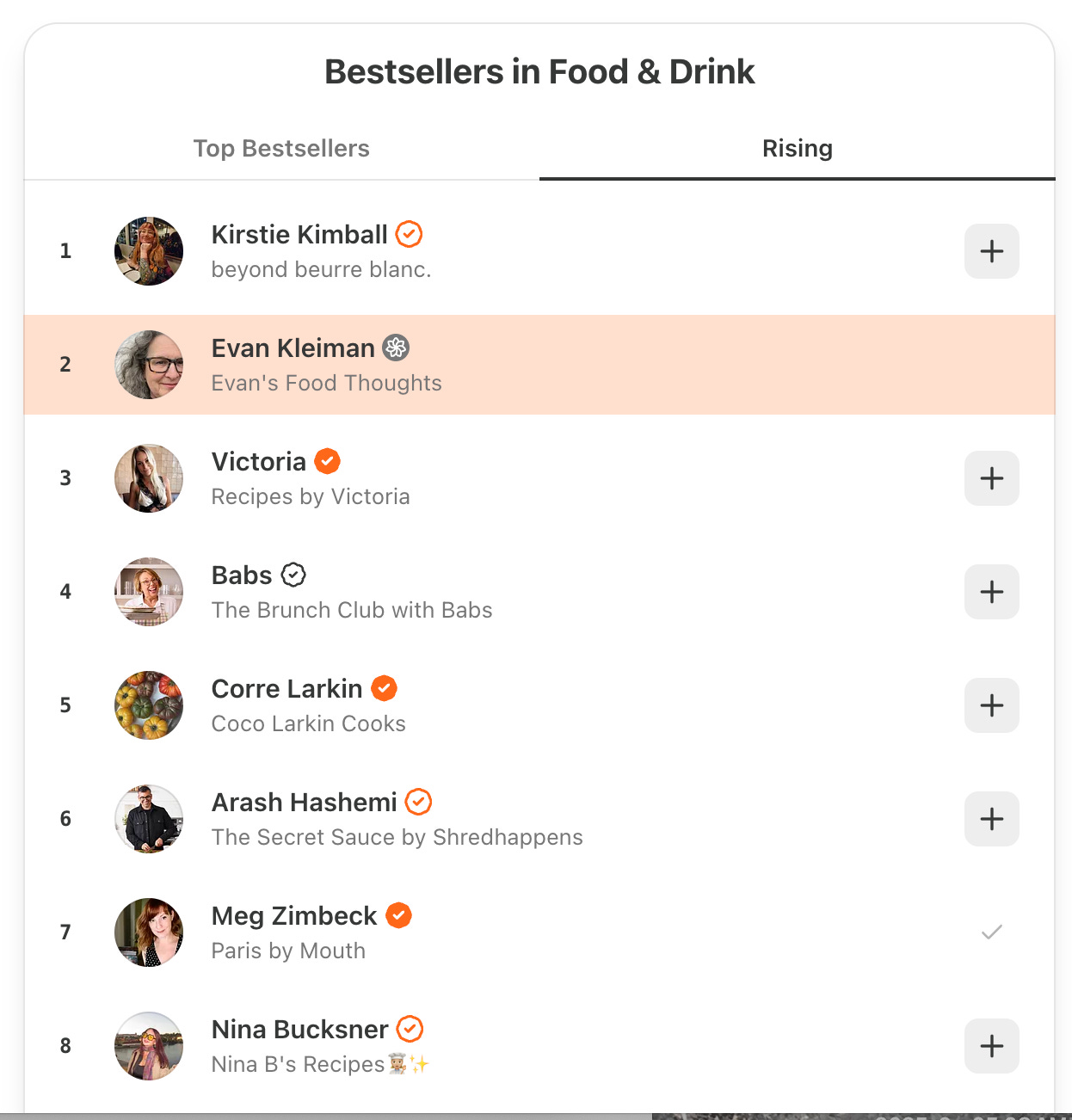This screenshot has height=1120, width=1072.
Task: Follow Arash Hashemi via plus icon
Action: click(x=991, y=819)
